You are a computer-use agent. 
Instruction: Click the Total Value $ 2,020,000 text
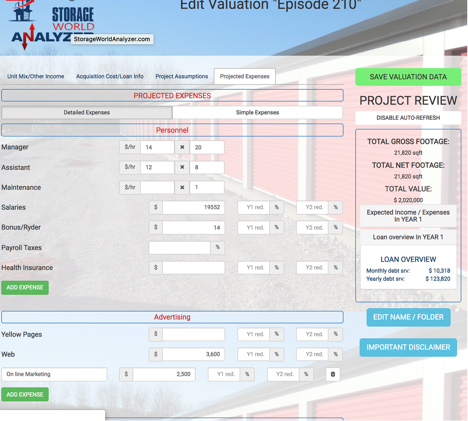tap(408, 200)
